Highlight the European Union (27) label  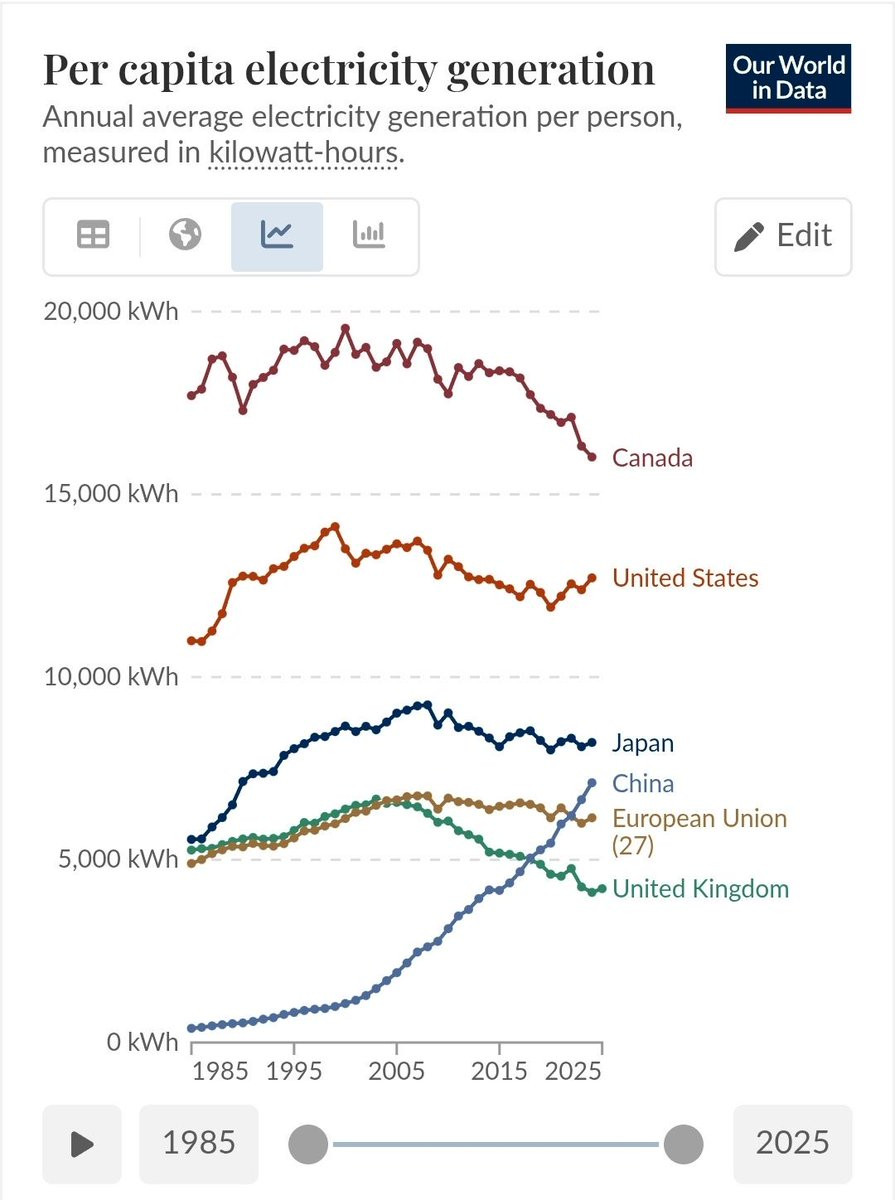[699, 832]
